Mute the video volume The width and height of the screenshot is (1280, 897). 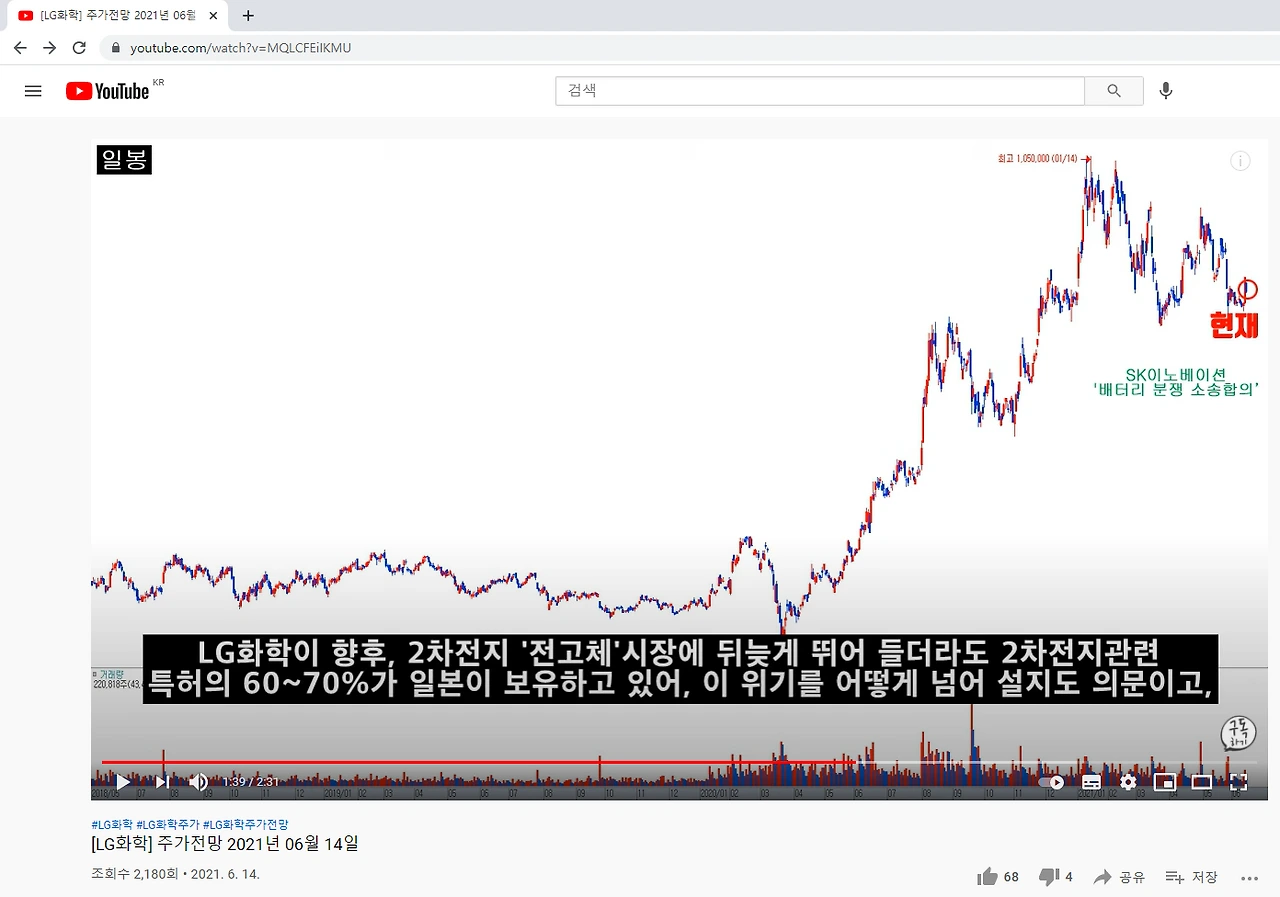[x=198, y=782]
